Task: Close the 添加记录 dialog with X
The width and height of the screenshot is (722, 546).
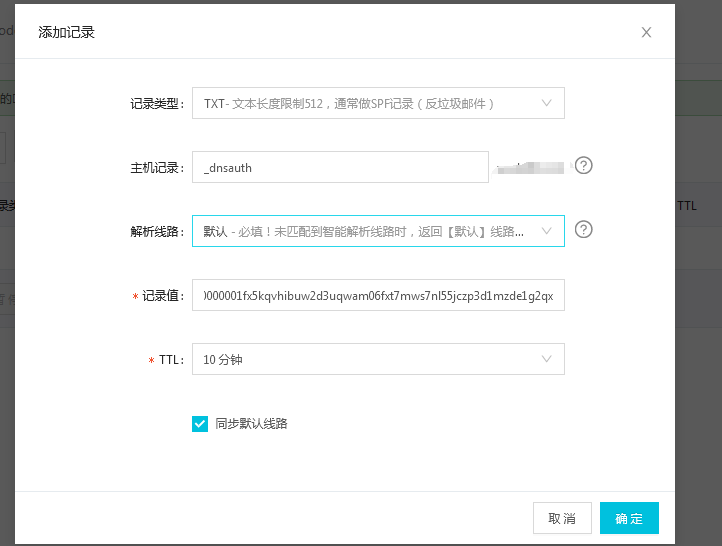Action: [x=646, y=32]
